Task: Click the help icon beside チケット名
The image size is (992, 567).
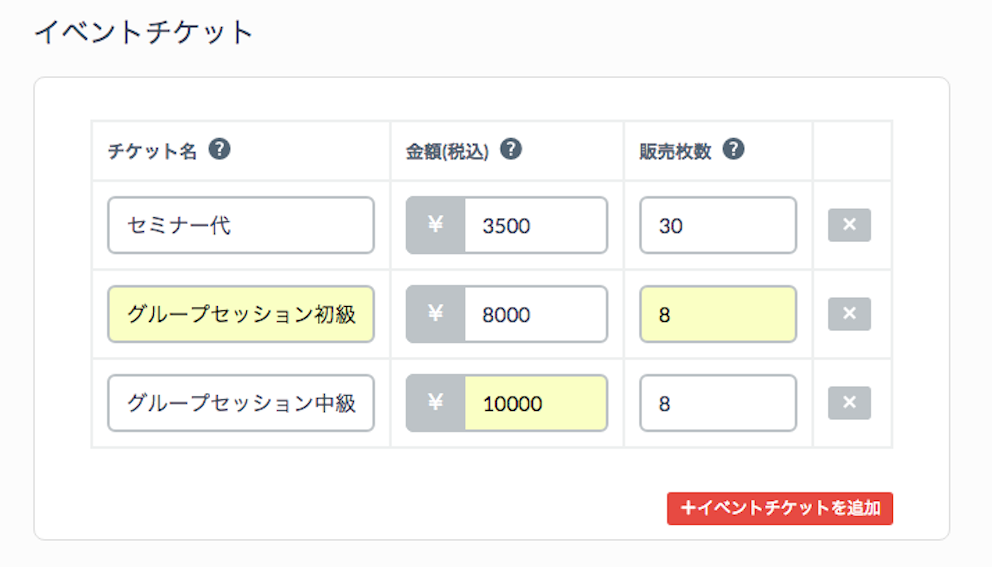Action: pyautogui.click(x=220, y=149)
